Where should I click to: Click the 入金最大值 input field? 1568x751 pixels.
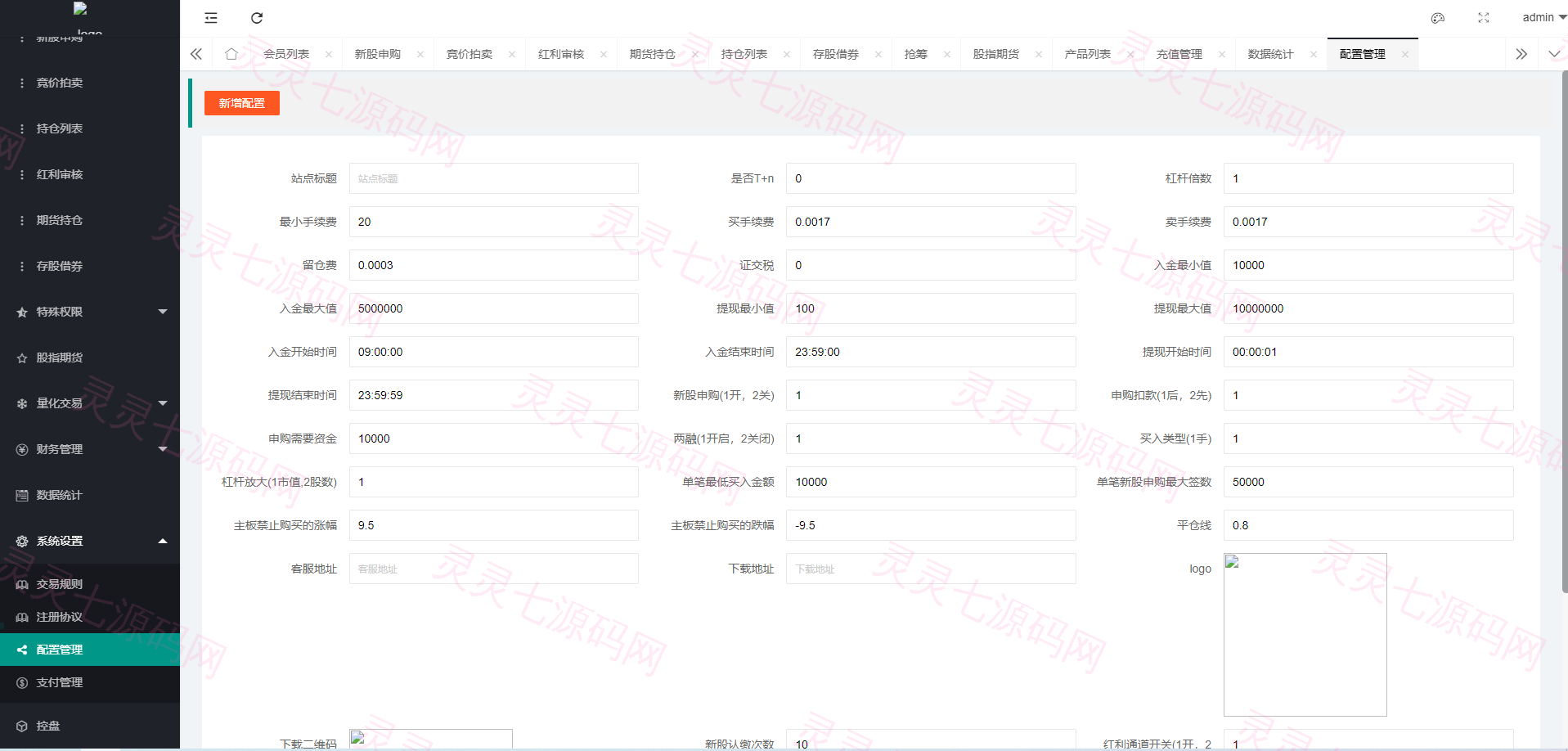coord(494,308)
